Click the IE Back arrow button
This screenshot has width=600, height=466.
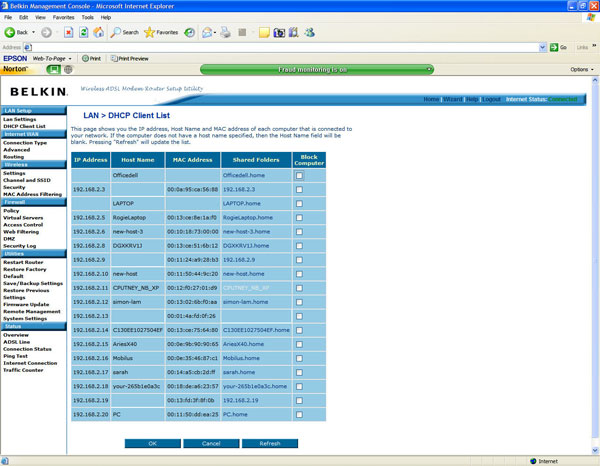[18, 32]
